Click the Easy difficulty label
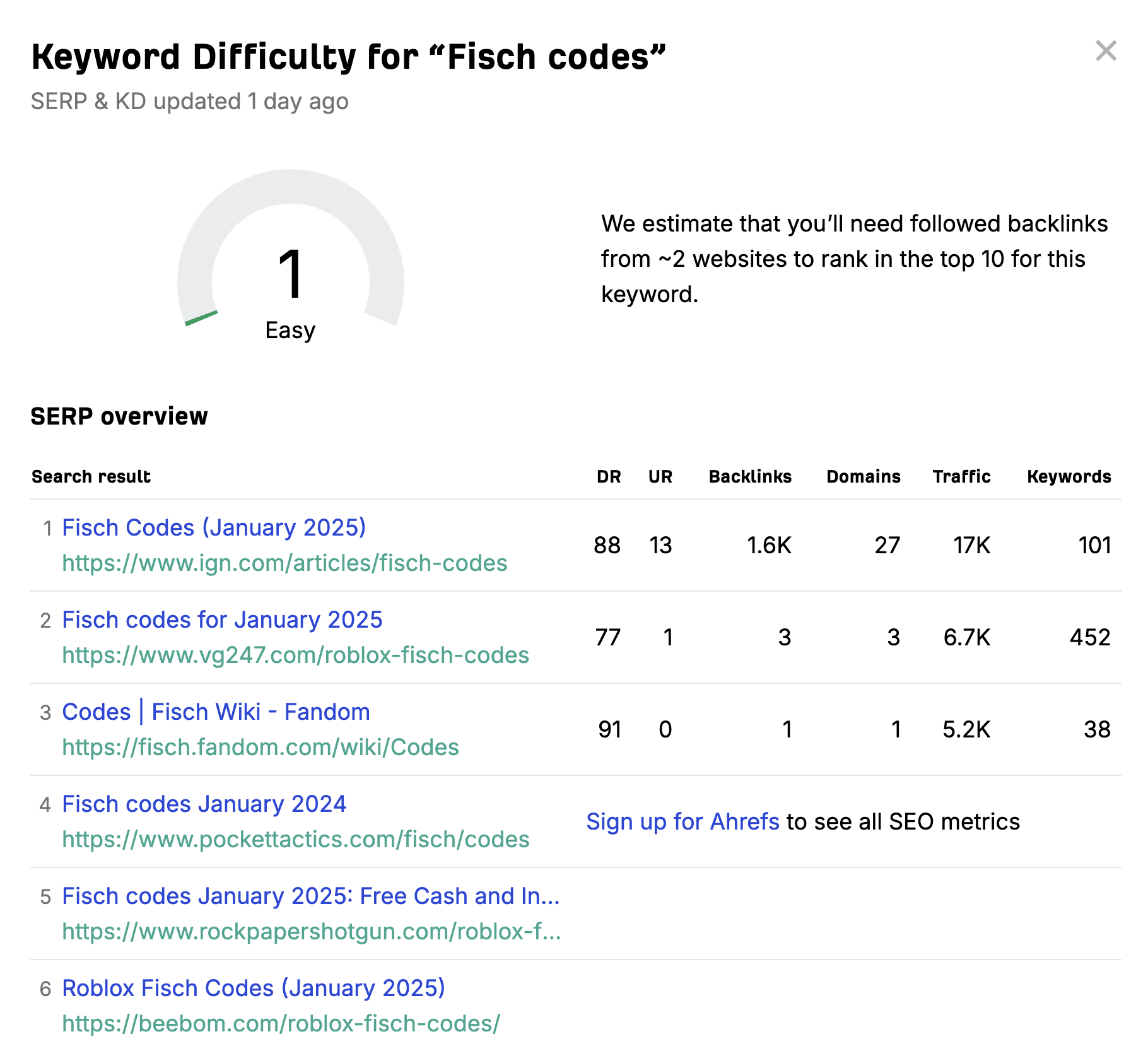 pyautogui.click(x=290, y=331)
